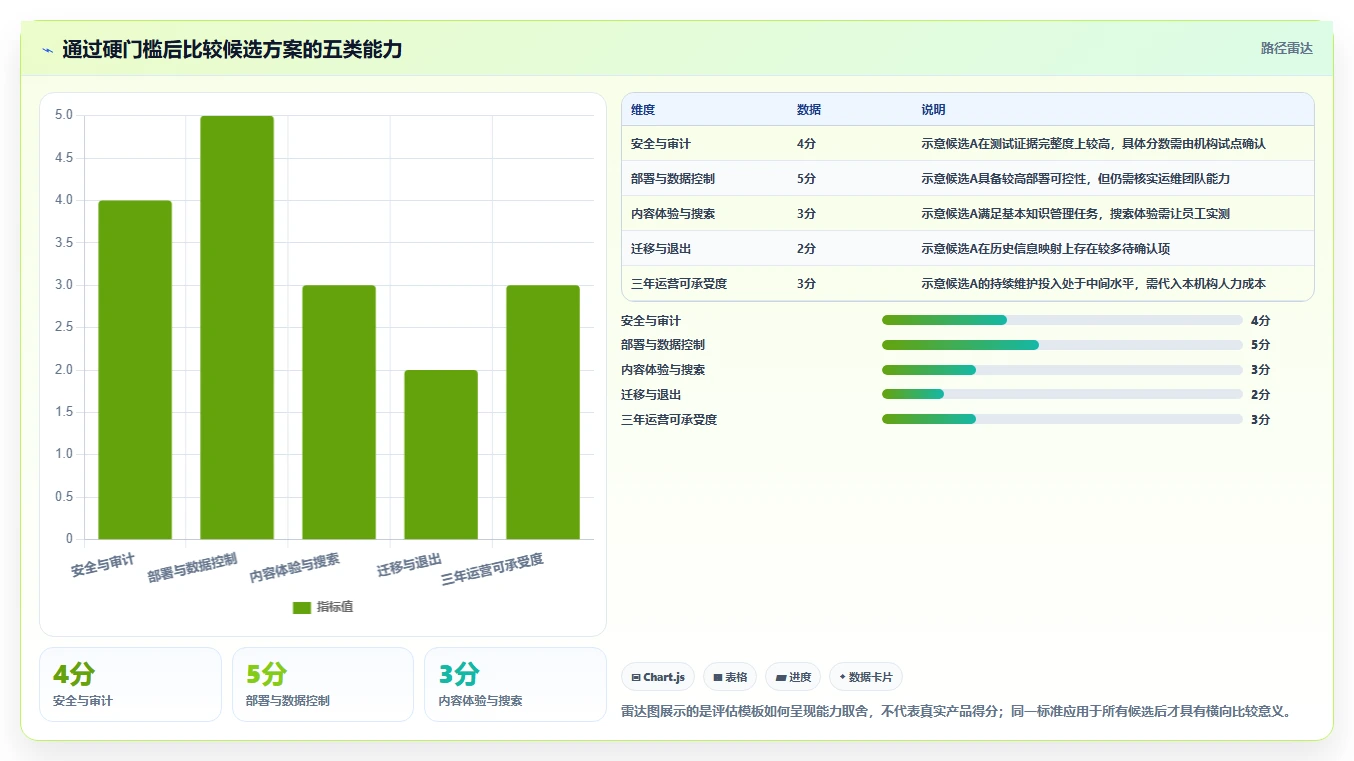Click 部署与数据控制 cell in the table
Image resolution: width=1354 pixels, height=761 pixels.
tap(673, 179)
